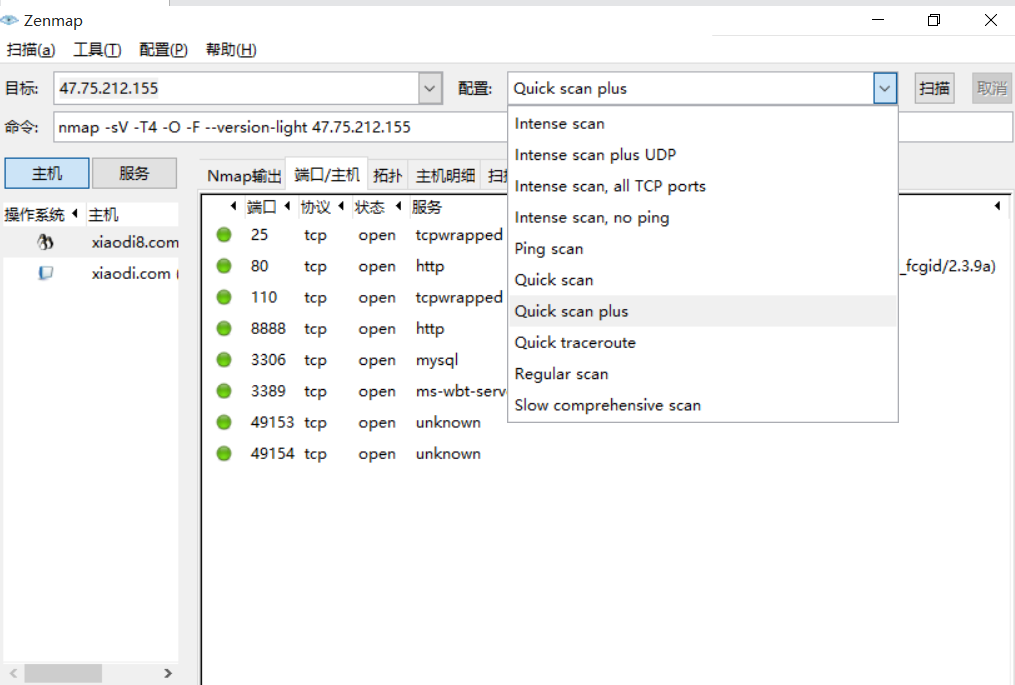The width and height of the screenshot is (1015, 685).
Task: Open the 帮助(H) menu
Action: (x=230, y=50)
